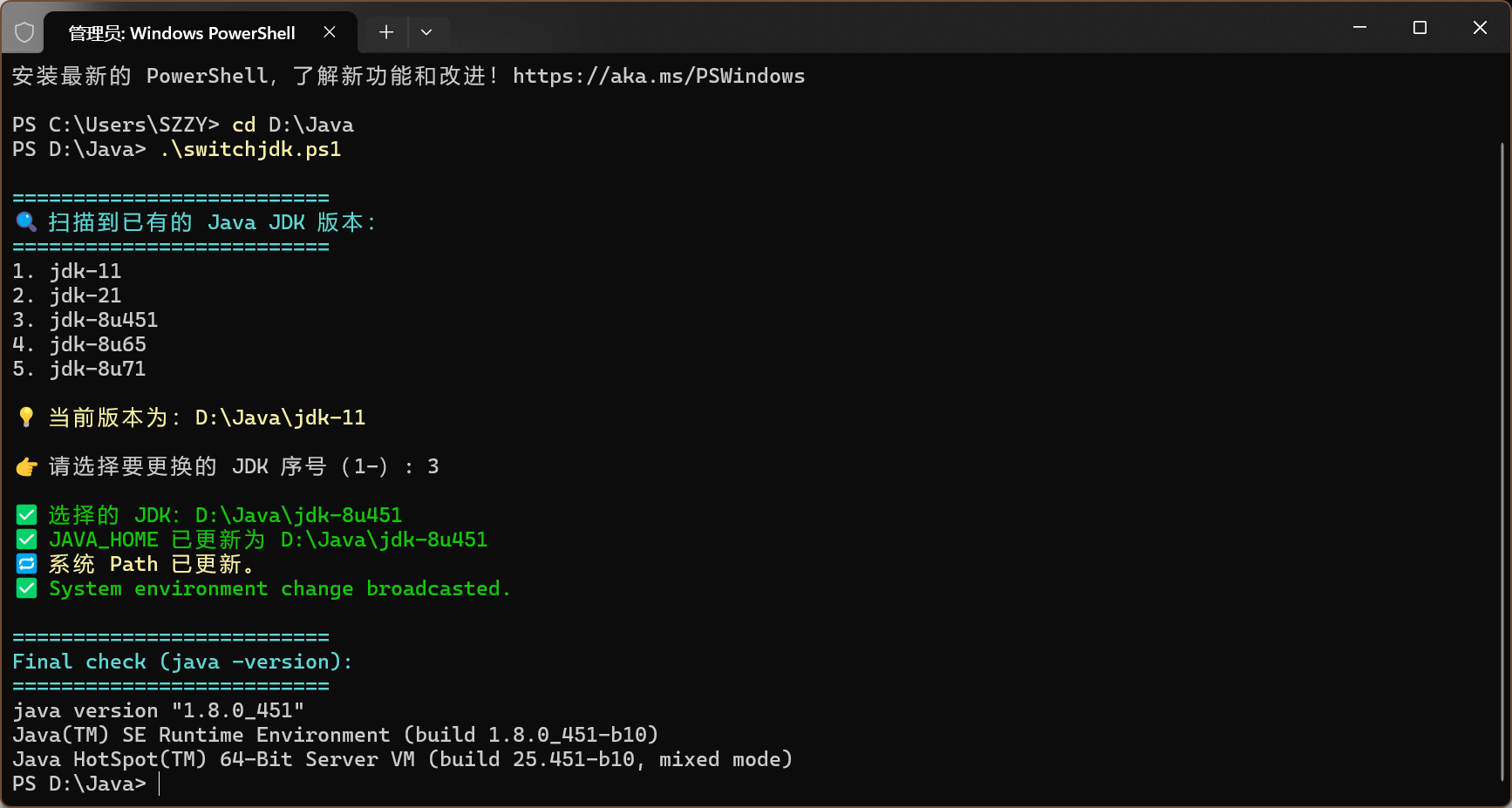
Task: Click the blue sync icon beside 系统 Path 已更新
Action: (x=25, y=563)
